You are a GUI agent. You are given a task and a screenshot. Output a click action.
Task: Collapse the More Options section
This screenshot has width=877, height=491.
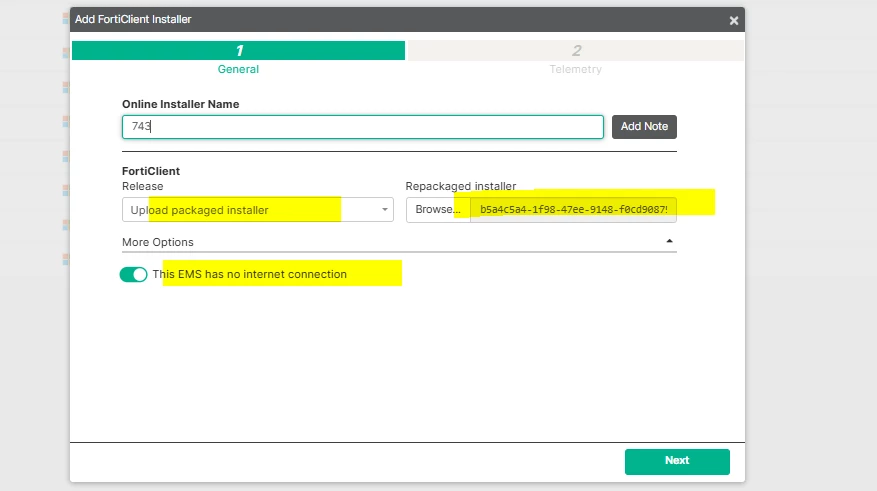tap(669, 242)
